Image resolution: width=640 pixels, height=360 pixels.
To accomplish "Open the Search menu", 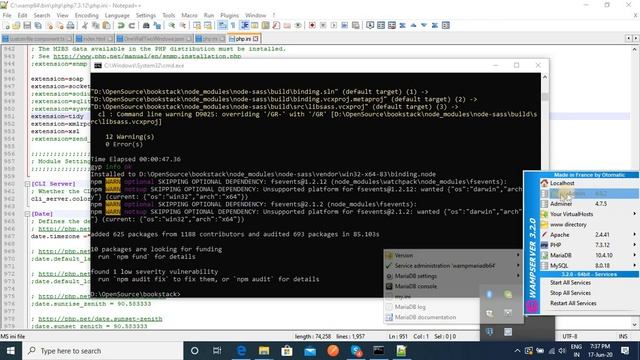I will click(42, 15).
